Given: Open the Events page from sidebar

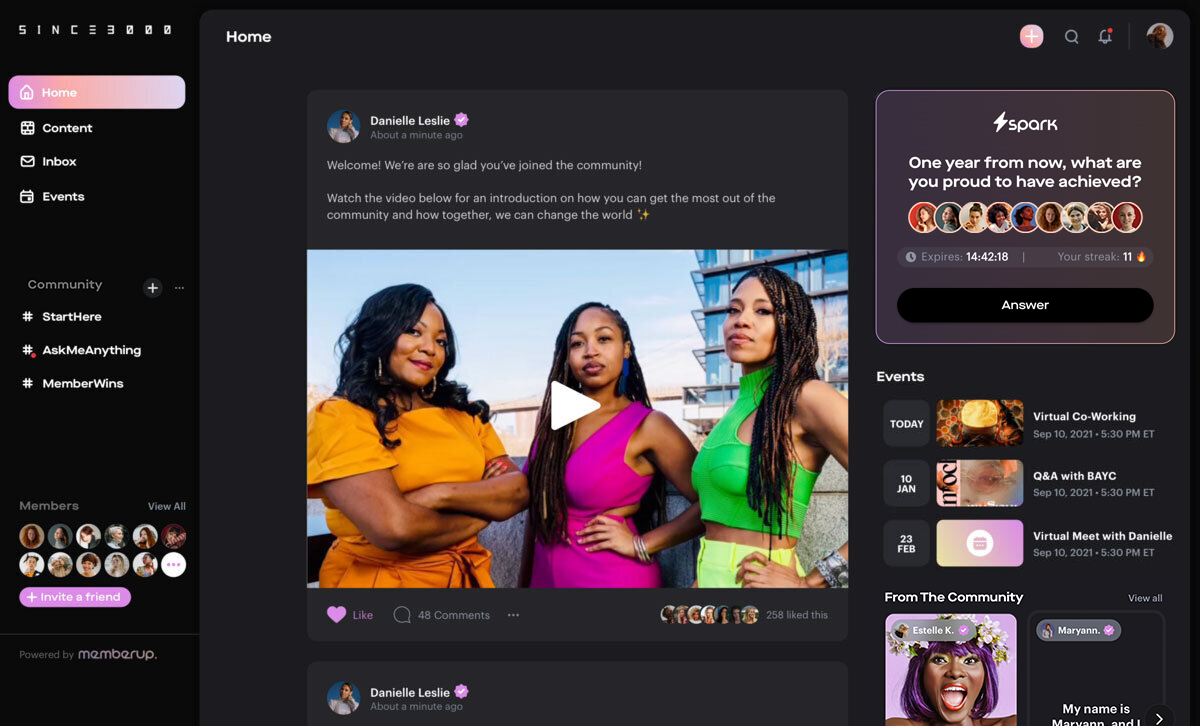Looking at the screenshot, I should click(x=63, y=196).
